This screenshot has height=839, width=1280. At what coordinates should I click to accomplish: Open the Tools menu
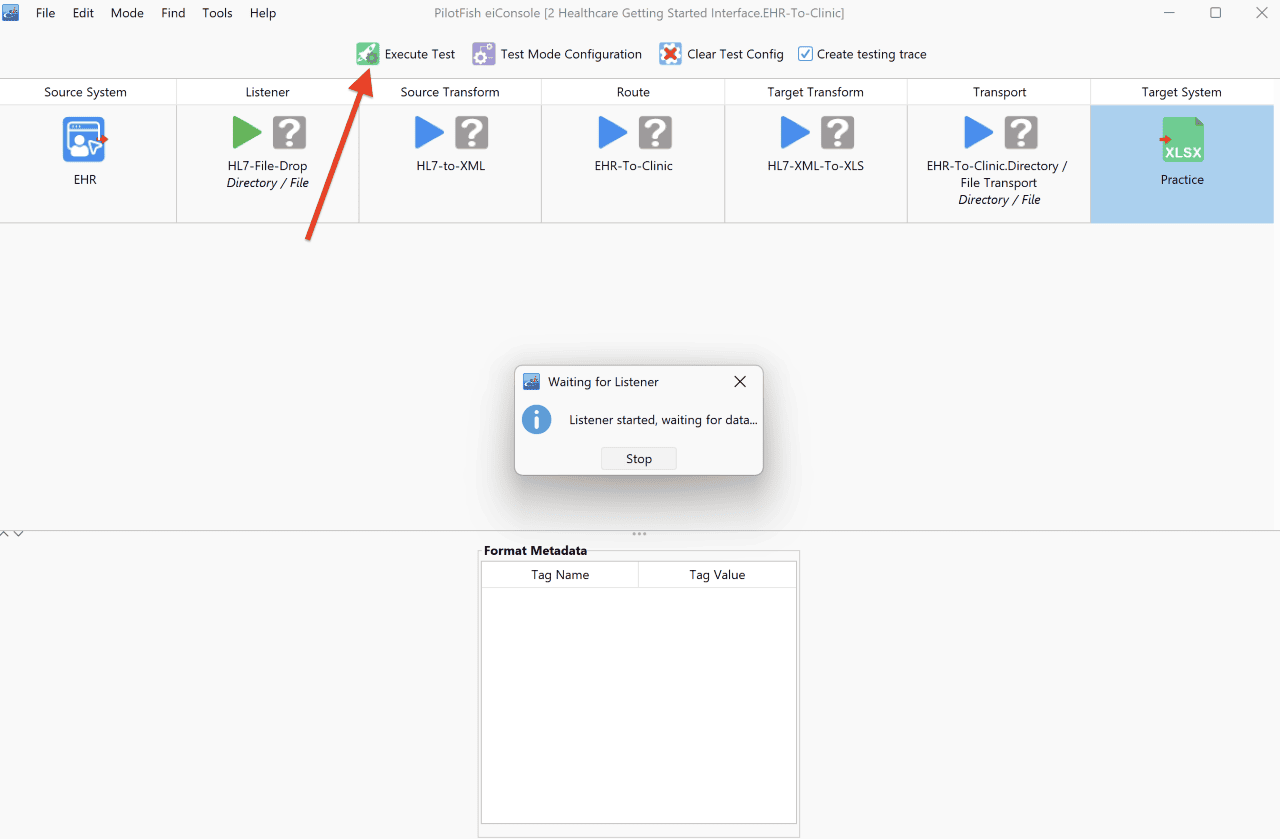coord(217,13)
